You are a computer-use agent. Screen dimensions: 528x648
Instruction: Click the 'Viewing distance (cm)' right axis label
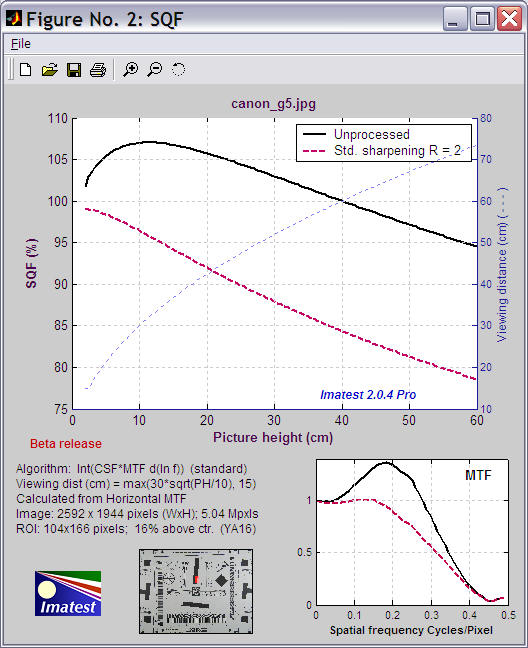coord(502,265)
